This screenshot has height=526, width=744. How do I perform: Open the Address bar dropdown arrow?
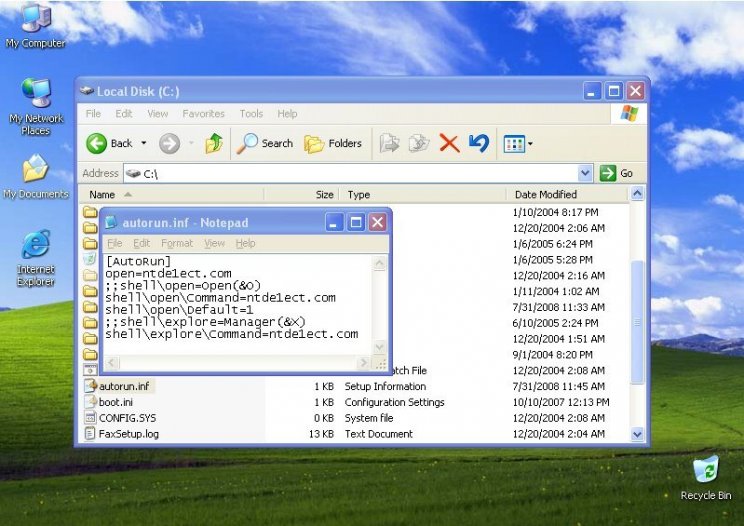coord(585,173)
